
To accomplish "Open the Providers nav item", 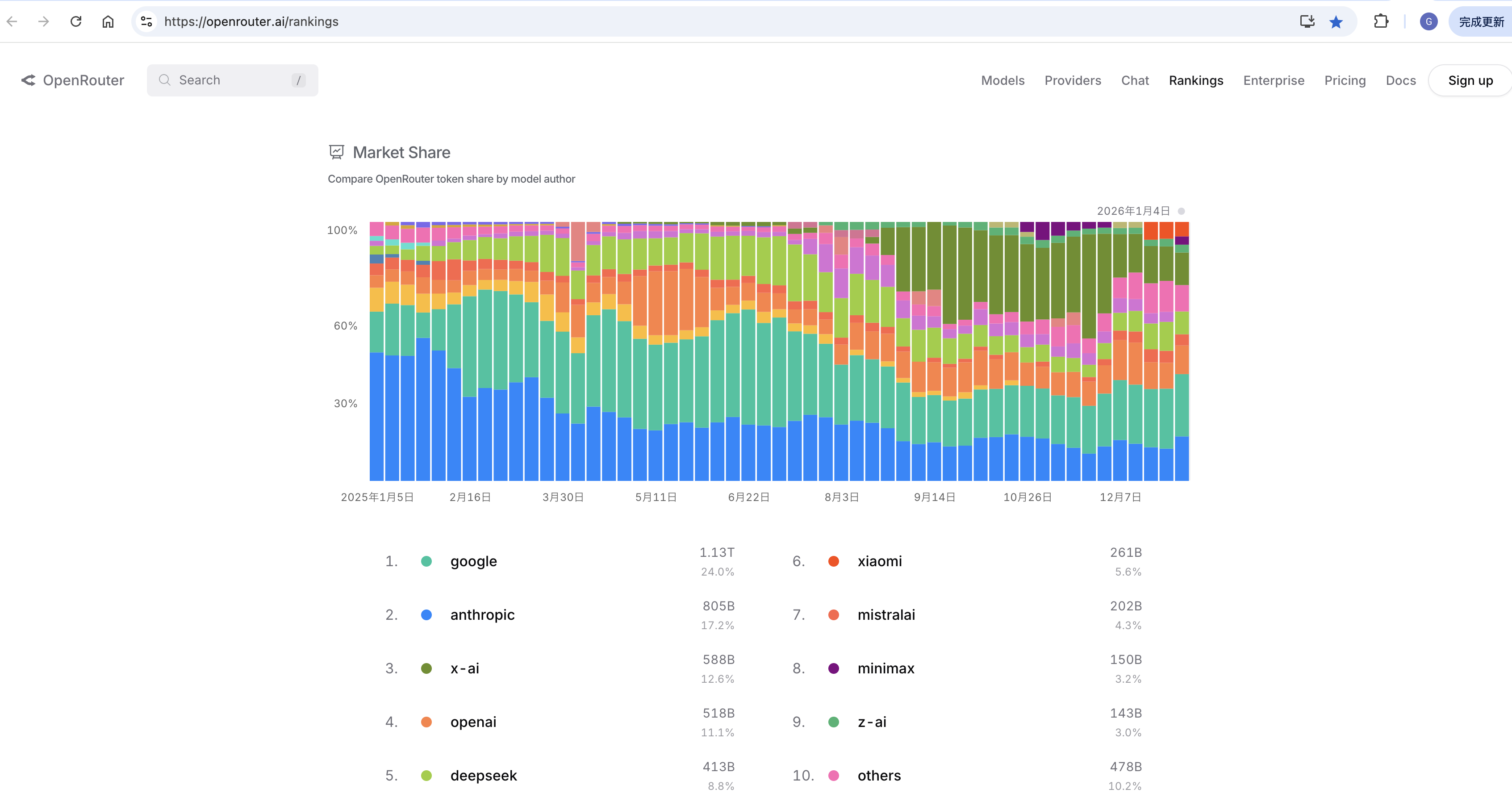I will pyautogui.click(x=1072, y=80).
